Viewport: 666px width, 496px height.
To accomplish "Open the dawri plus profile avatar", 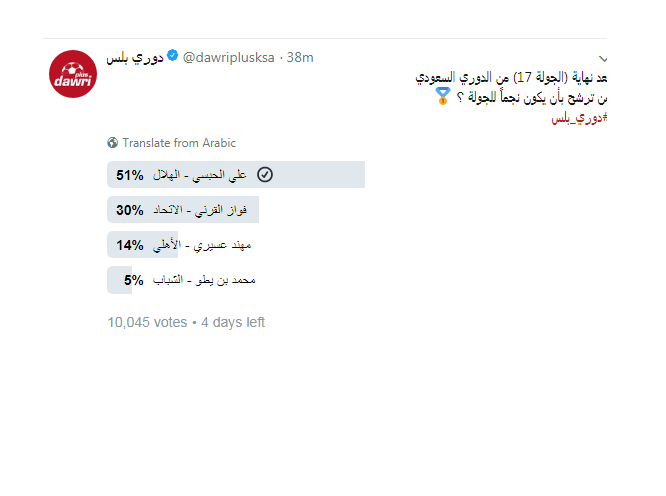I will 73,74.
